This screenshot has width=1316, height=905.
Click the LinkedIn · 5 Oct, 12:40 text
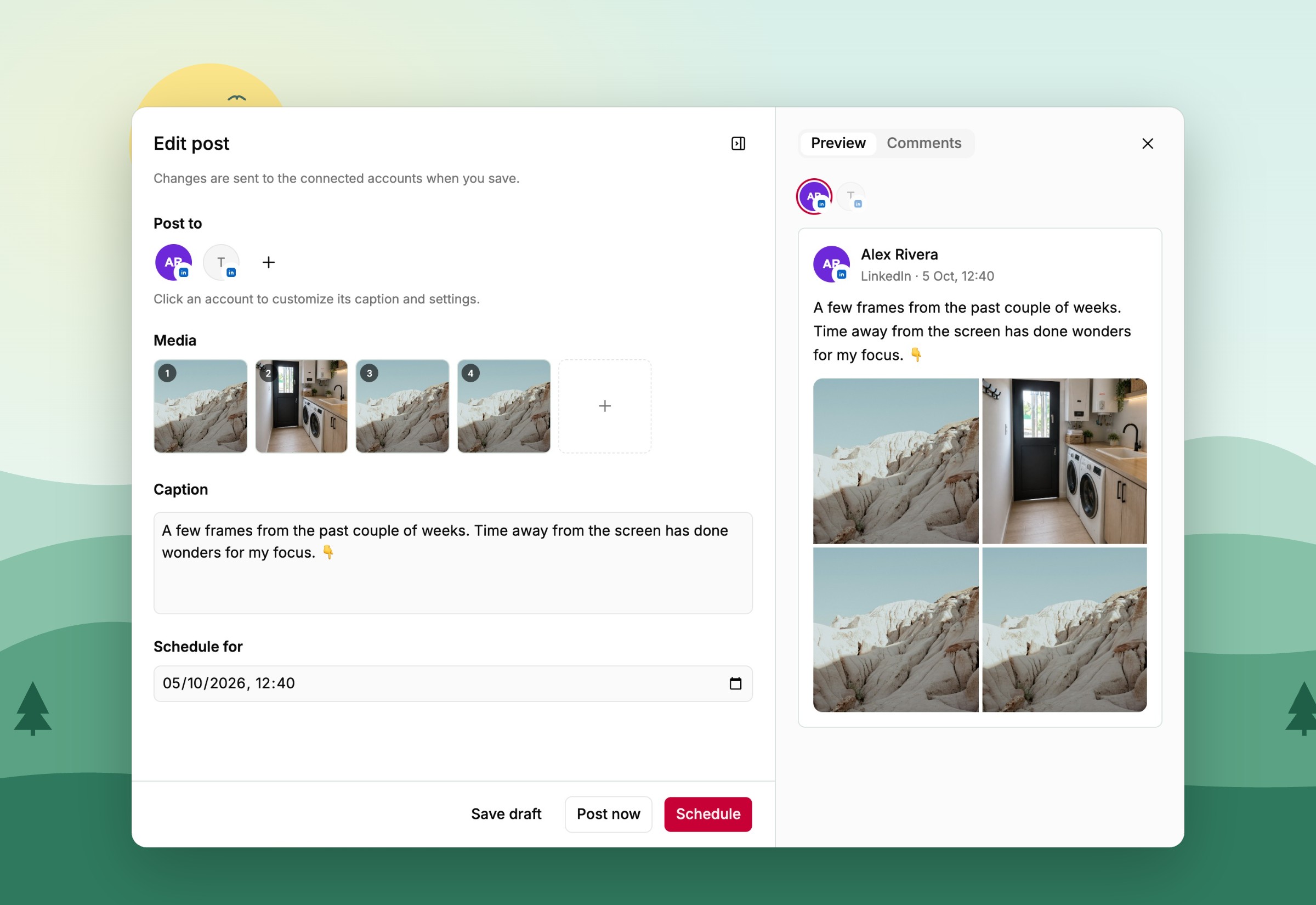(x=927, y=276)
